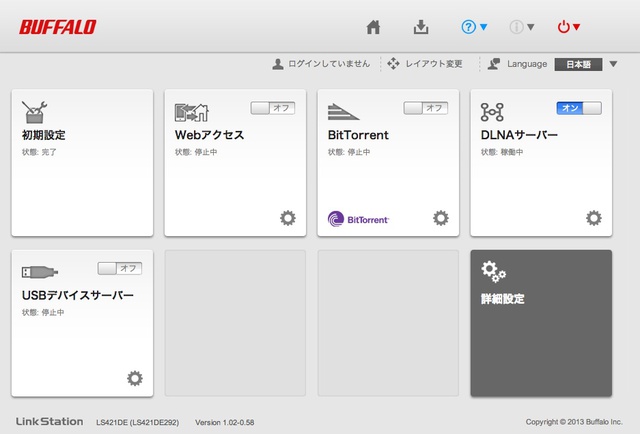Open the Language 日本語 dropdown
The image size is (640, 434).
(585, 64)
